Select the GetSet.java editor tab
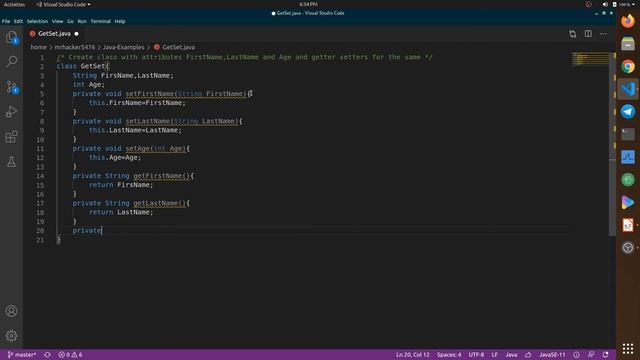This screenshot has width=640, height=360. (54, 34)
